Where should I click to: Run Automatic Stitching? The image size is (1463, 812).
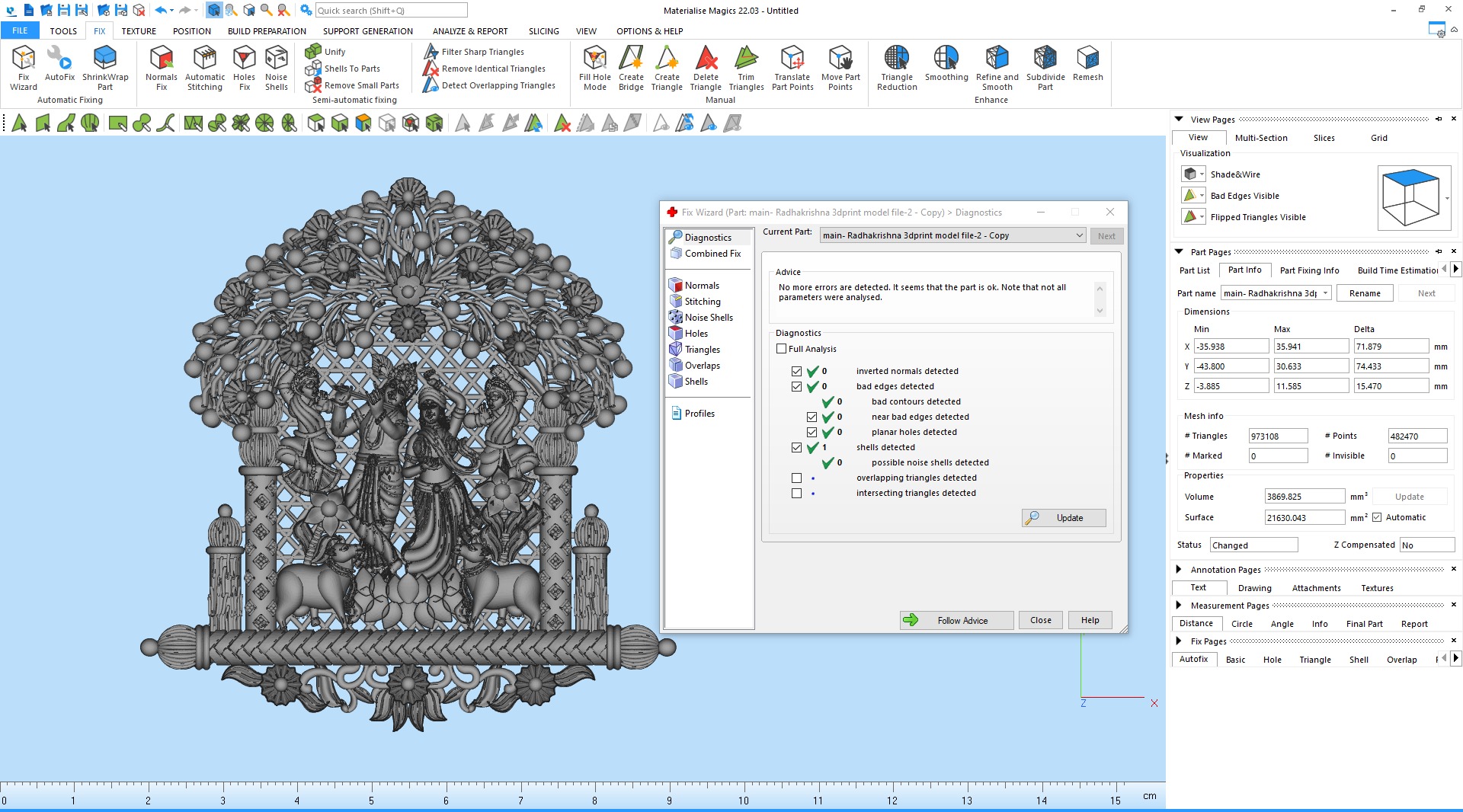click(x=205, y=68)
